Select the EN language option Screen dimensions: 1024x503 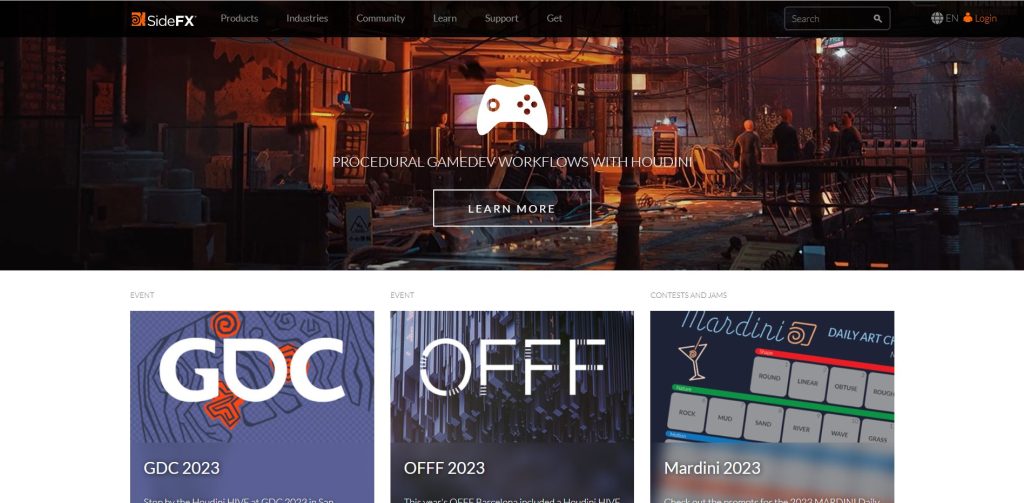tap(952, 18)
